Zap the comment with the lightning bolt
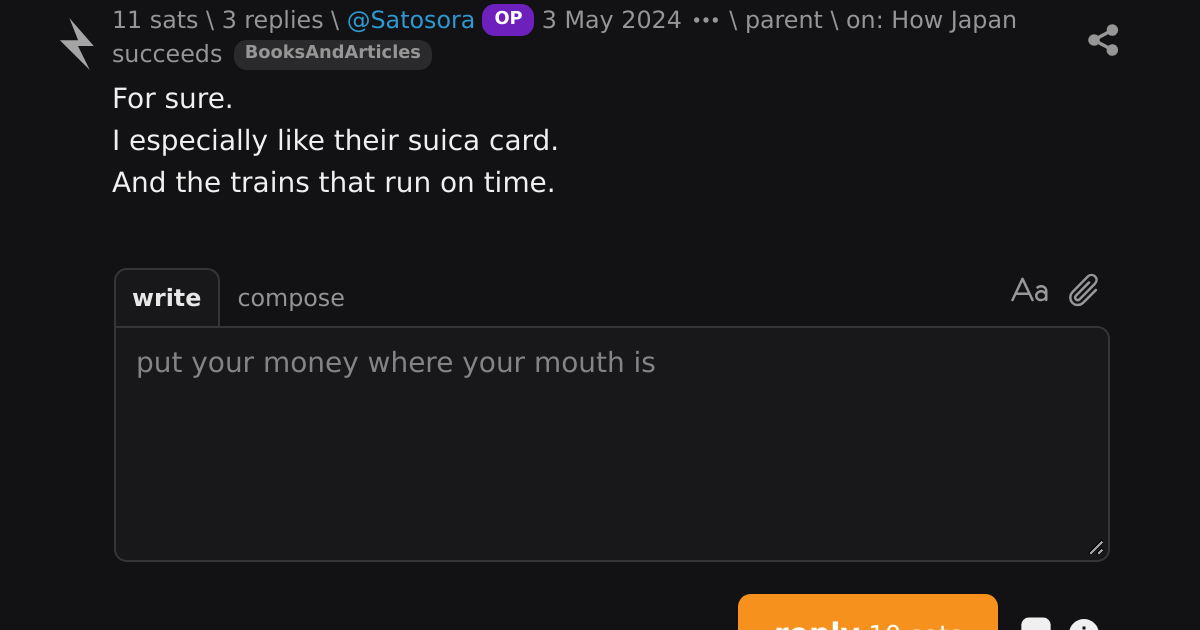This screenshot has height=630, width=1200. click(77, 44)
